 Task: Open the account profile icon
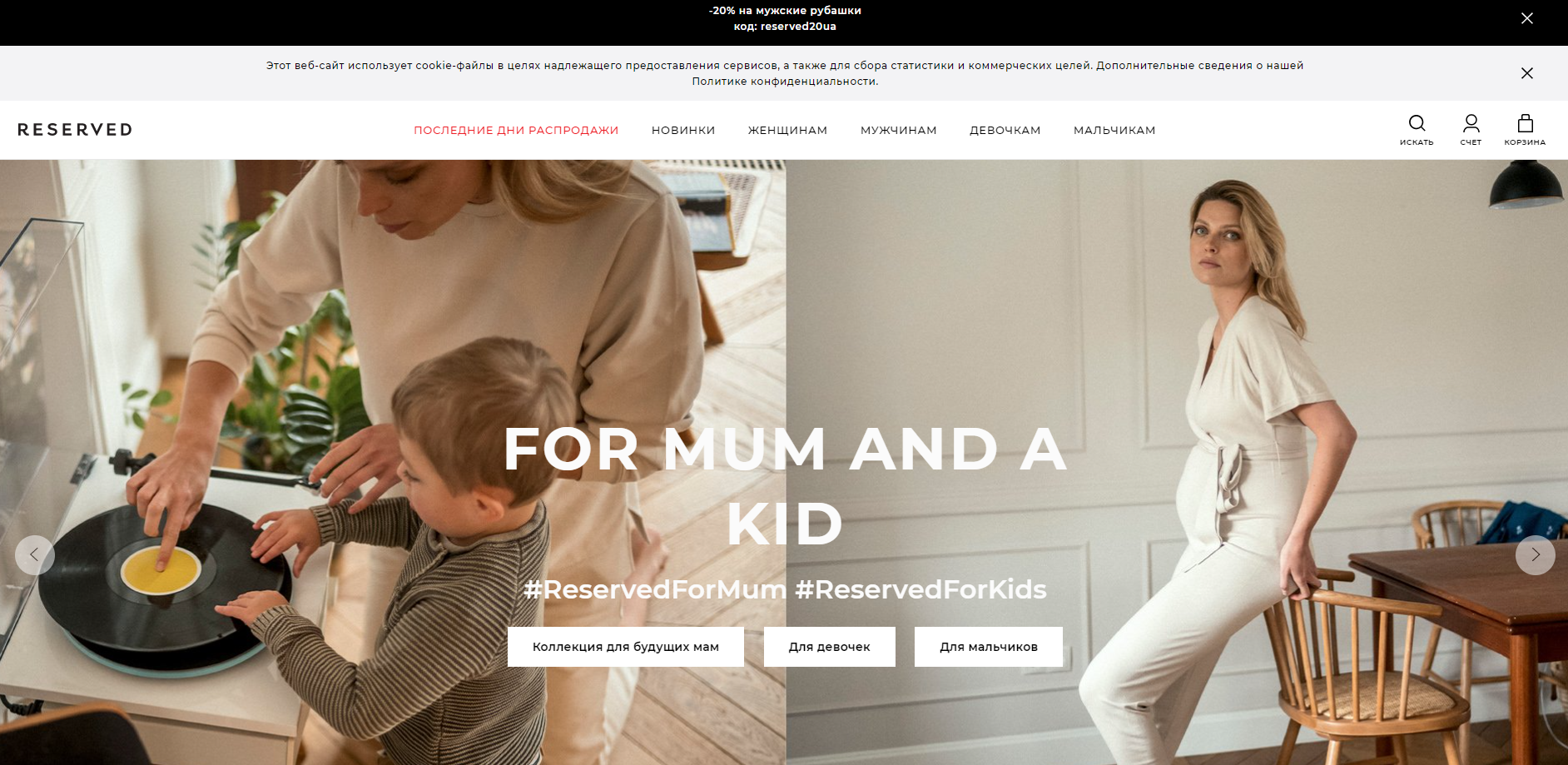1471,124
